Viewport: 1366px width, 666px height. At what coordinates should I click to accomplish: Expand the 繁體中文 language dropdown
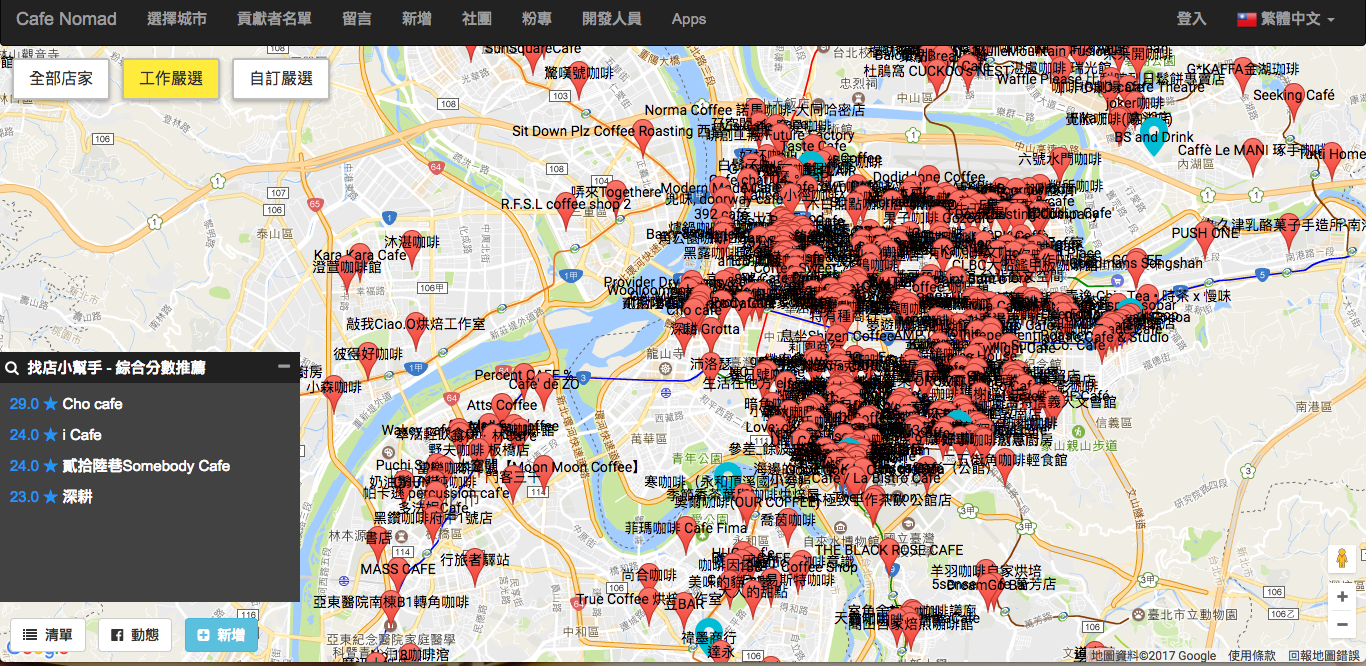(x=1286, y=19)
